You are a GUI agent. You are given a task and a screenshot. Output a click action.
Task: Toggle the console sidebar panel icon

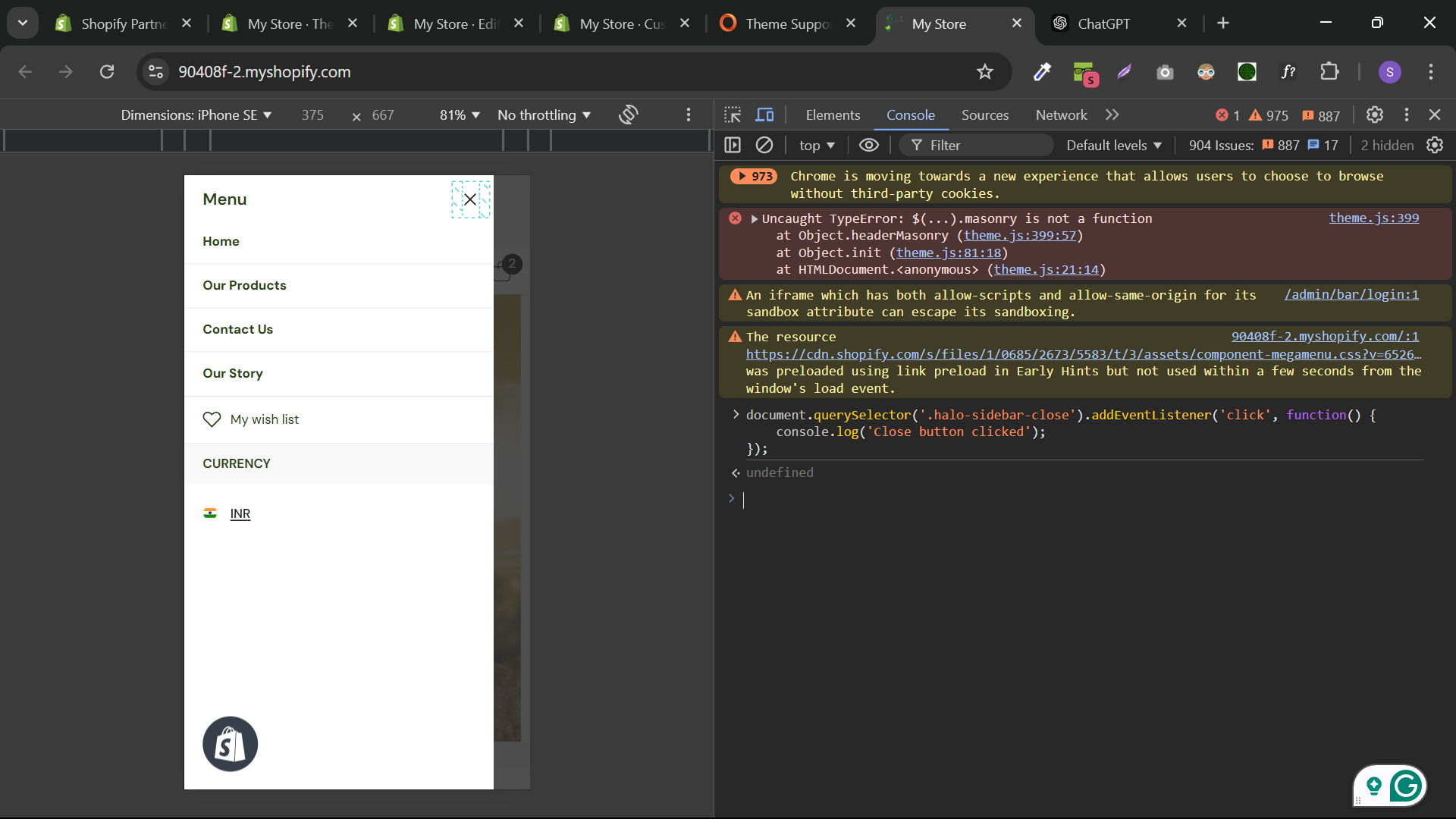pyautogui.click(x=733, y=145)
